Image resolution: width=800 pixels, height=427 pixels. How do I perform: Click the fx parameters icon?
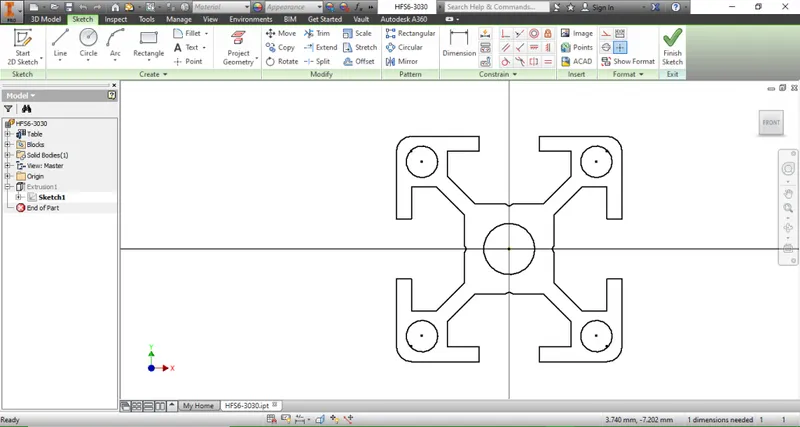click(359, 7)
